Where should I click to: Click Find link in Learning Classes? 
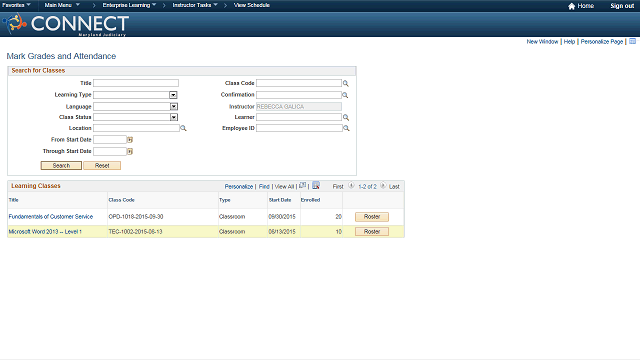click(264, 187)
